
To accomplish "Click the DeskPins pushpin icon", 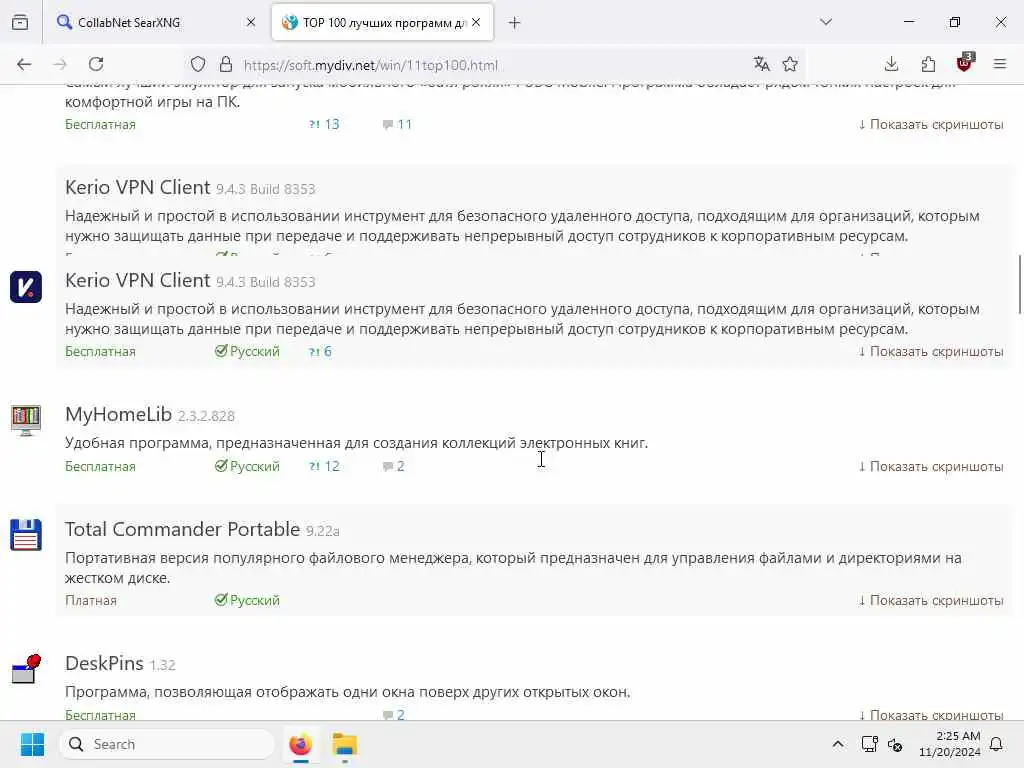I will pyautogui.click(x=26, y=669).
